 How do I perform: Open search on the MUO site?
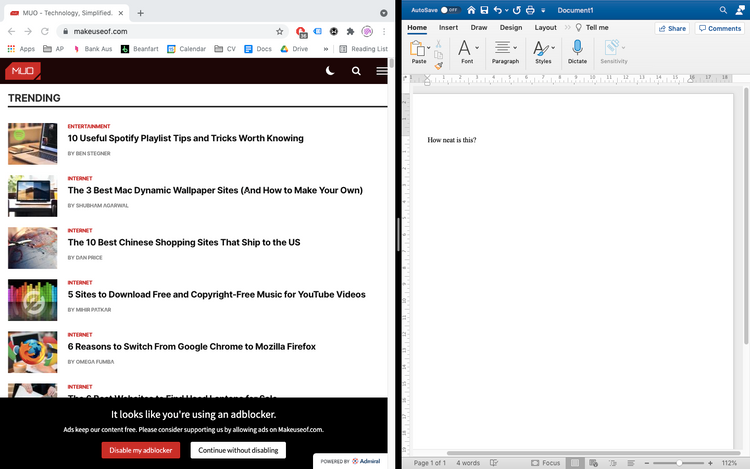coord(356,71)
